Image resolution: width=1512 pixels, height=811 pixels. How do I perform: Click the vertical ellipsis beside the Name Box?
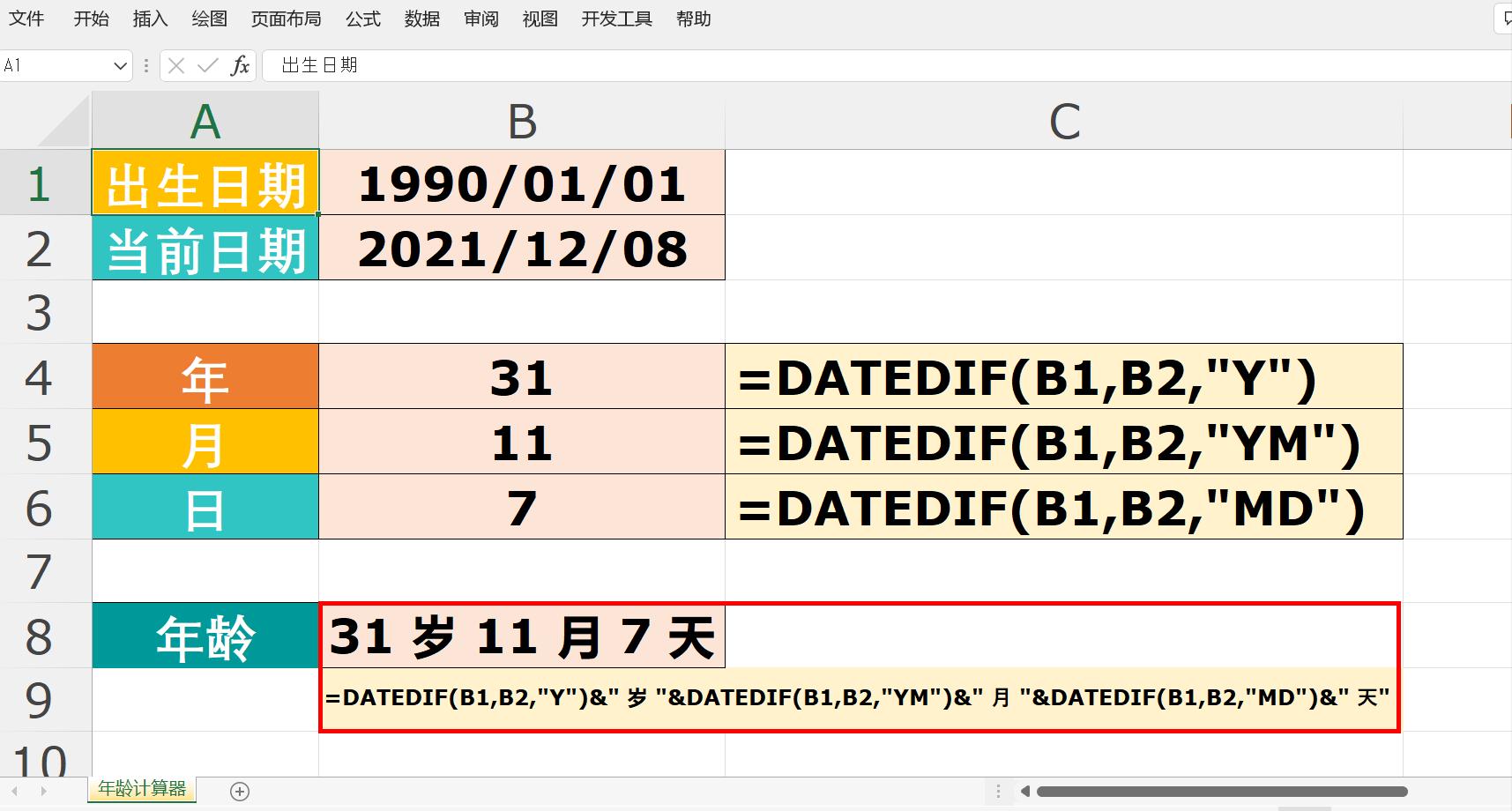[x=145, y=65]
